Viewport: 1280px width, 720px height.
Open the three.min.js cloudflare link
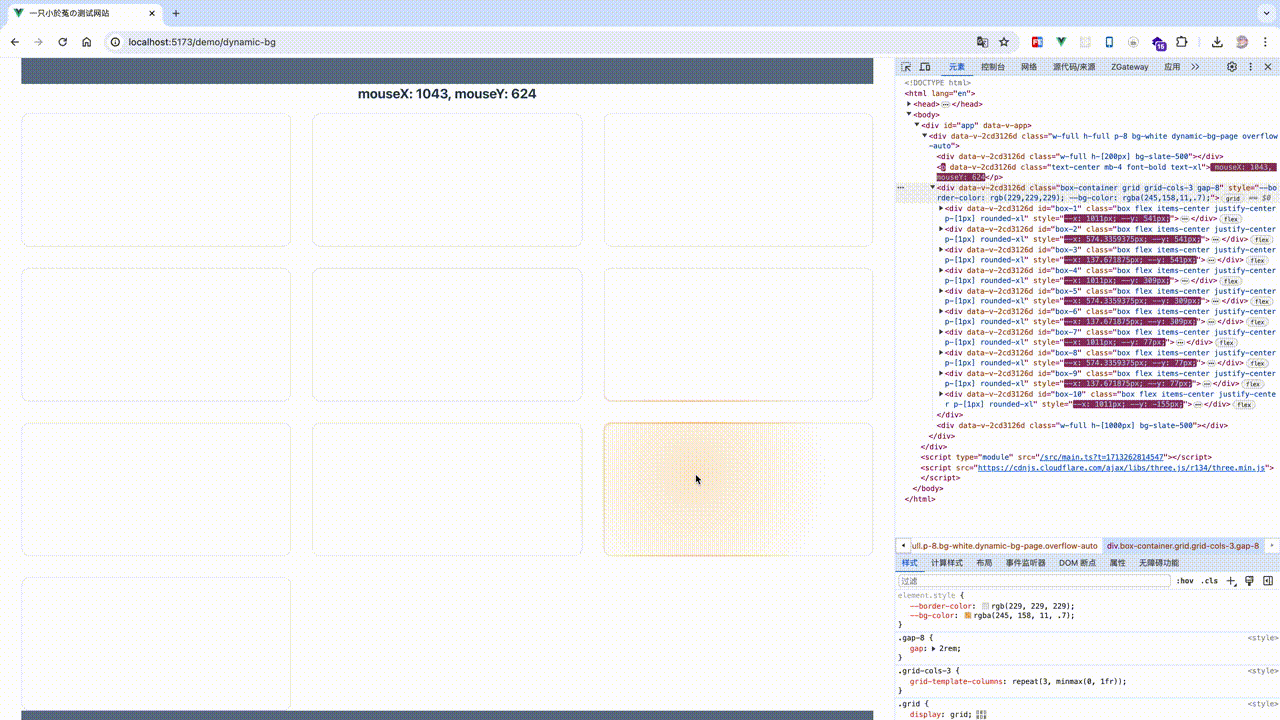coord(1121,467)
